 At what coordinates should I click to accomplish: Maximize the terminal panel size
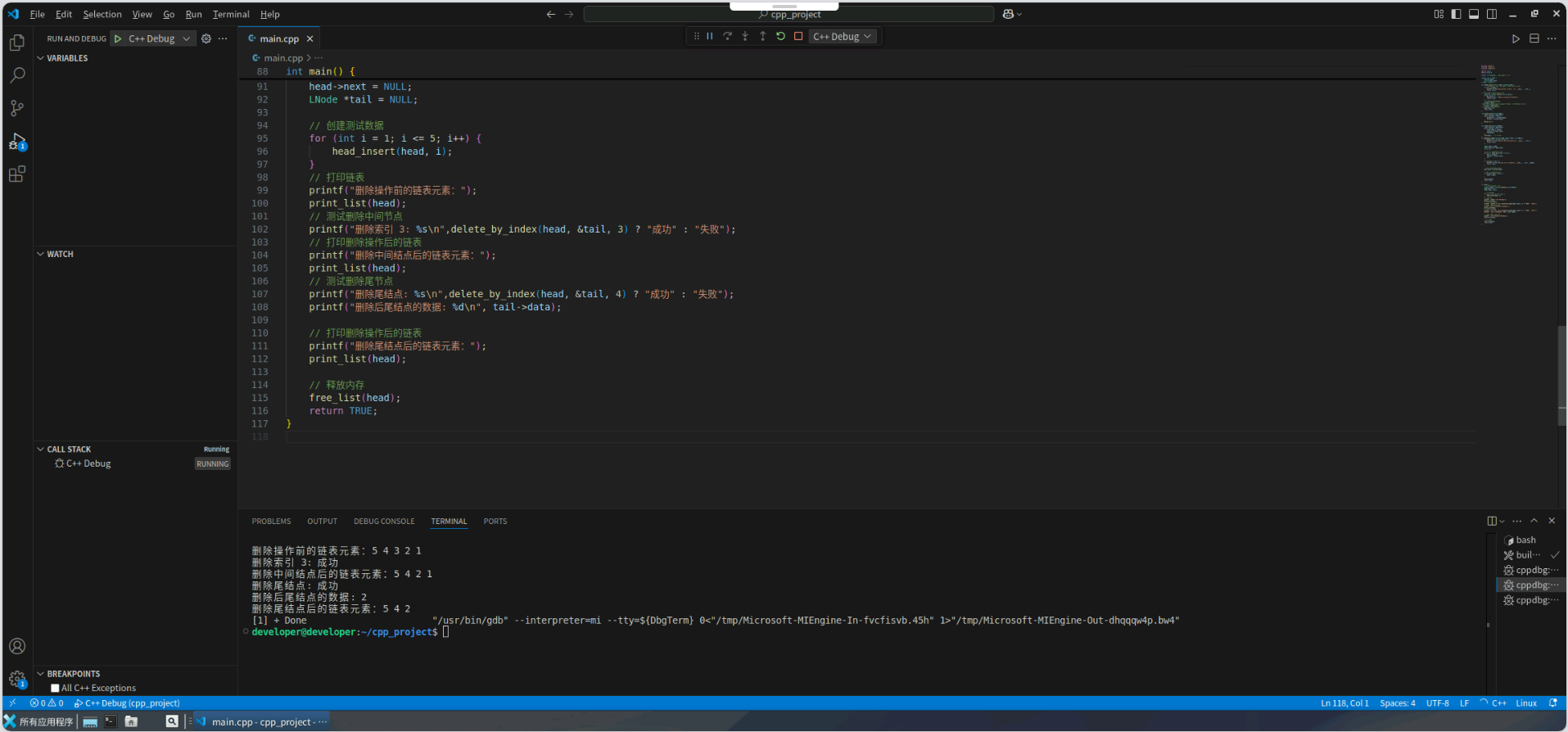pyautogui.click(x=1534, y=521)
